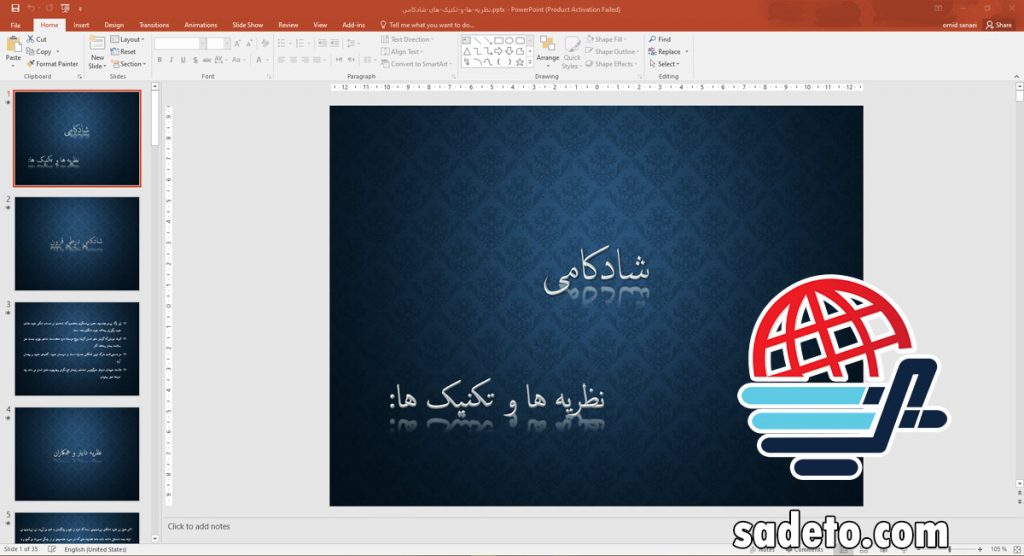
Task: Click the Undo arrow in the quick access toolbar
Action: [31, 8]
